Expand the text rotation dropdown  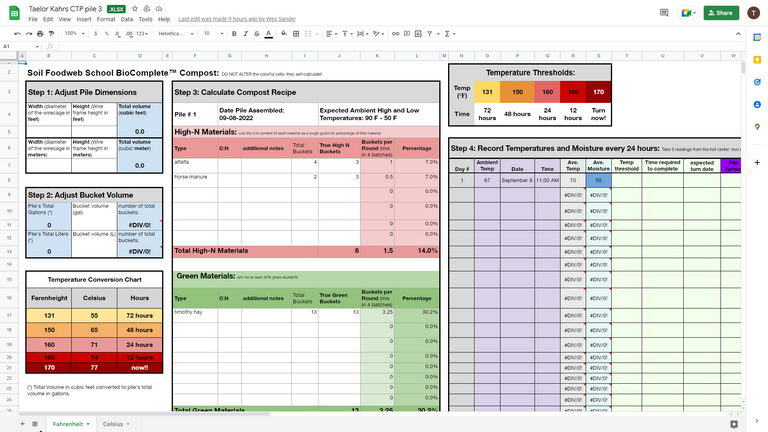[379, 34]
